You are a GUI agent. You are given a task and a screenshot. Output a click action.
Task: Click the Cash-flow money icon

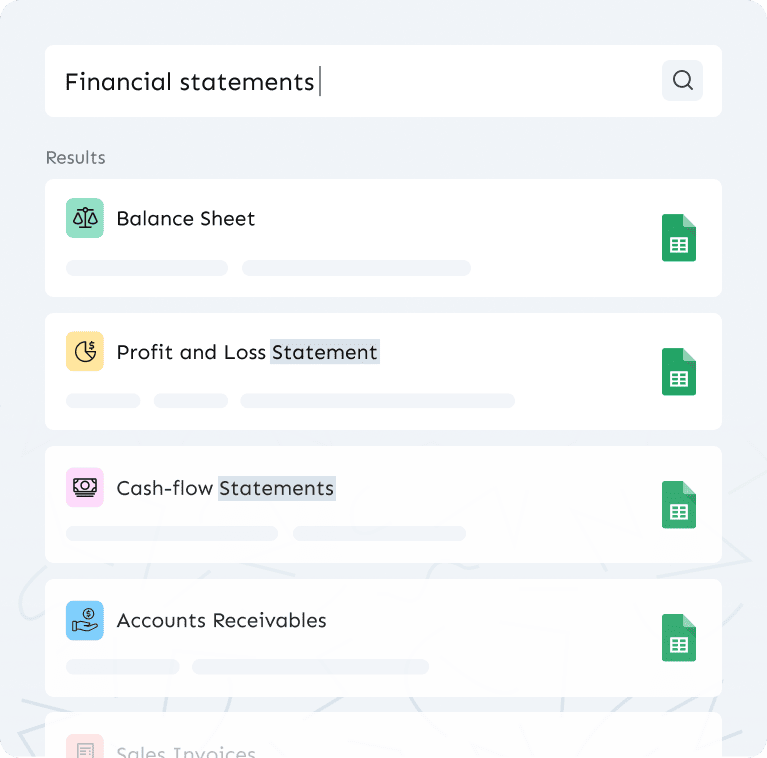tap(85, 487)
